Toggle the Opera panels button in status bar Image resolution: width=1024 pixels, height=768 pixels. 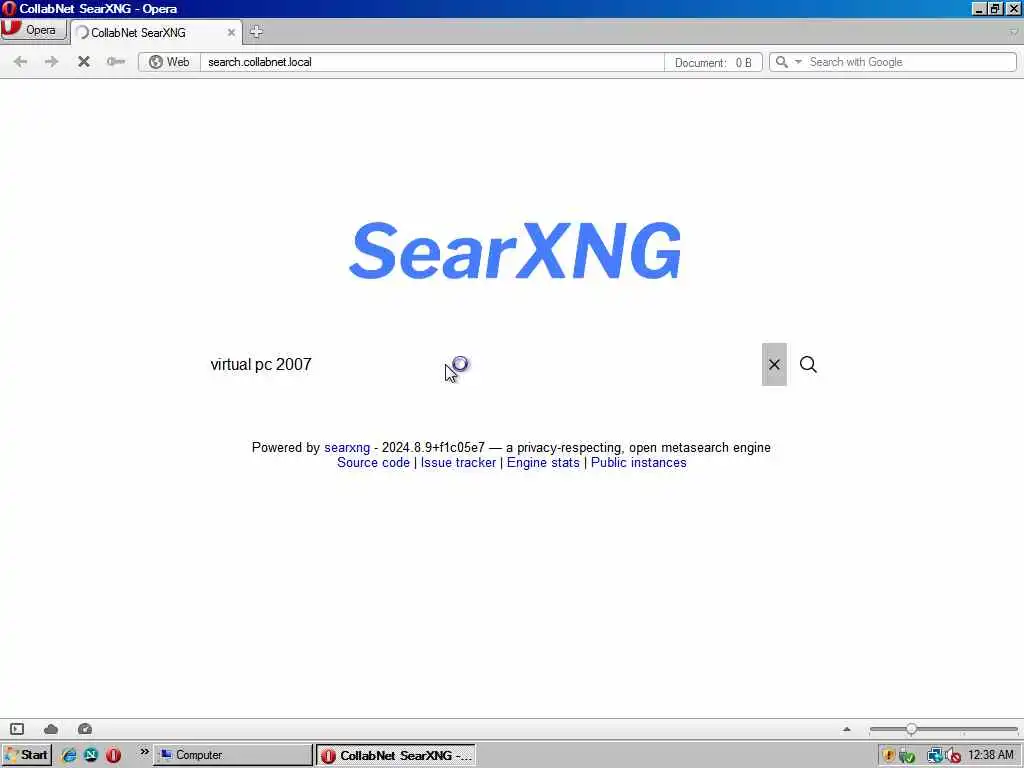[x=17, y=729]
